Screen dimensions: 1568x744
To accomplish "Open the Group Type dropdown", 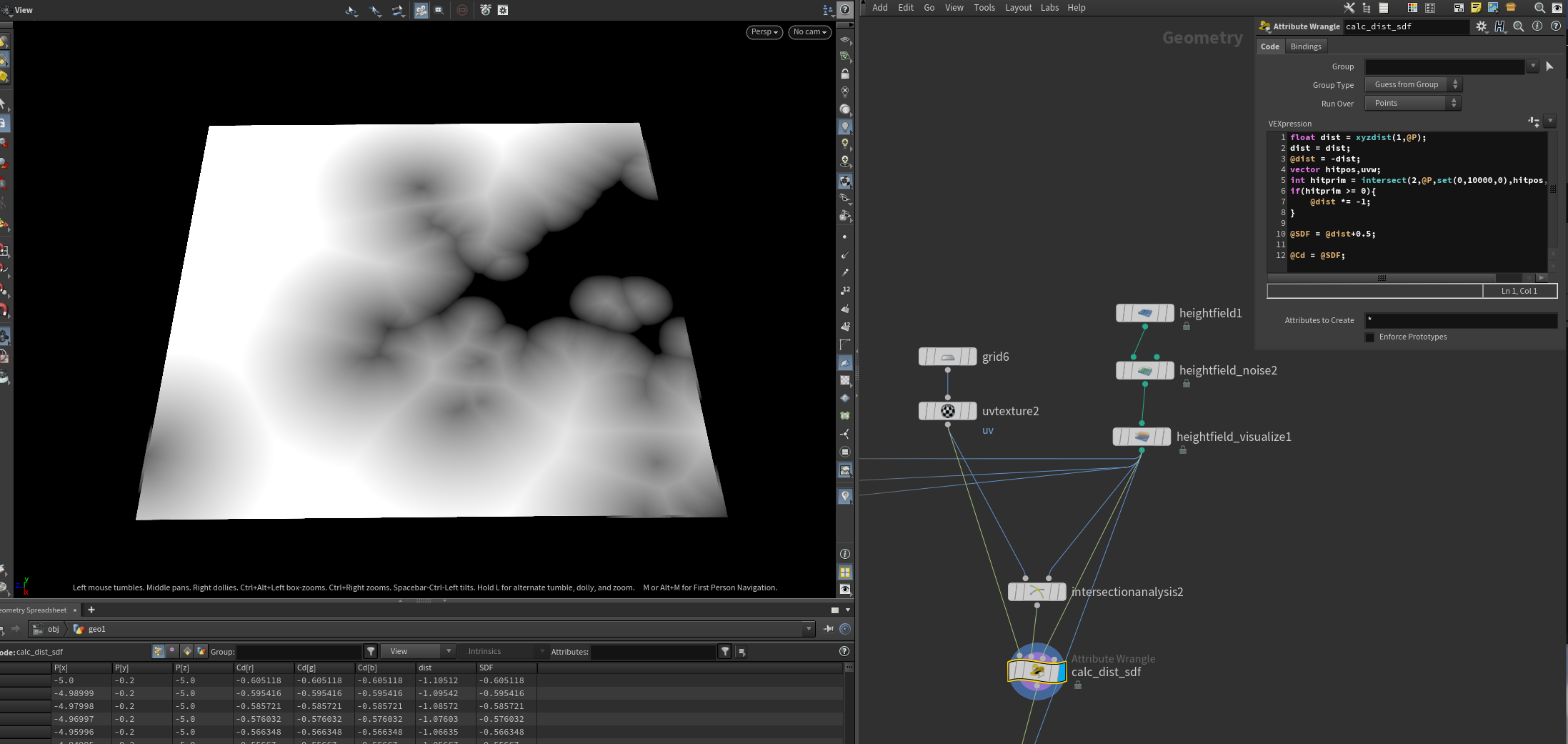I will 1412,85.
